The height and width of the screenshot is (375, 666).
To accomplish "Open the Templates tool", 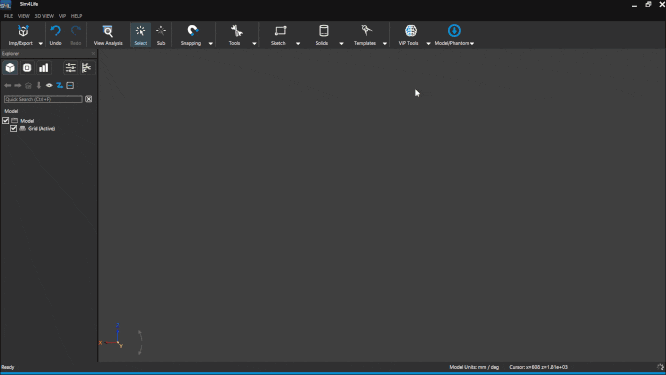I will click(365, 35).
